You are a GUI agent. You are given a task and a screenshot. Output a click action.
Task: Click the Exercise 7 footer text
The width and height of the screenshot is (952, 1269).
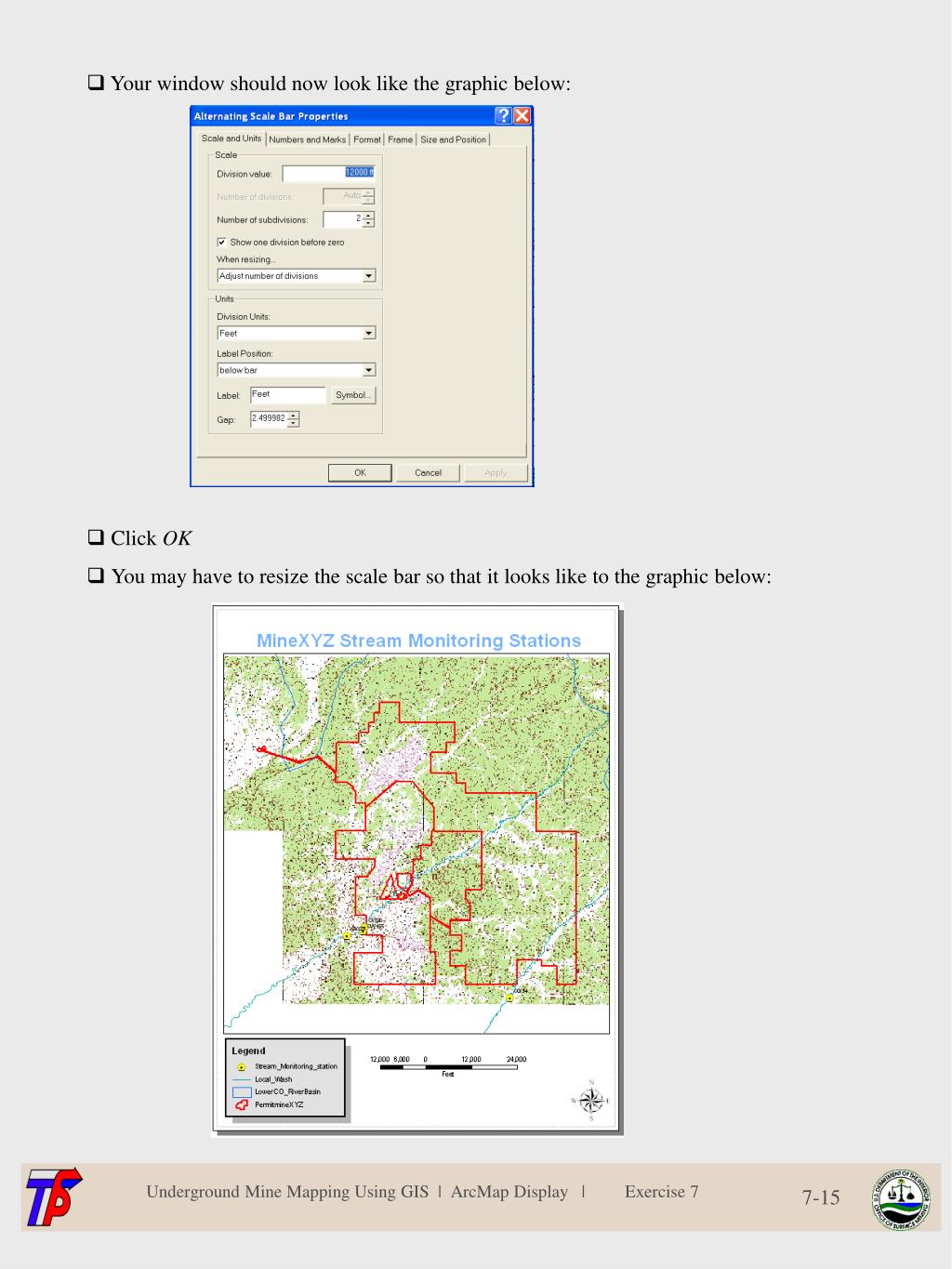[662, 1192]
